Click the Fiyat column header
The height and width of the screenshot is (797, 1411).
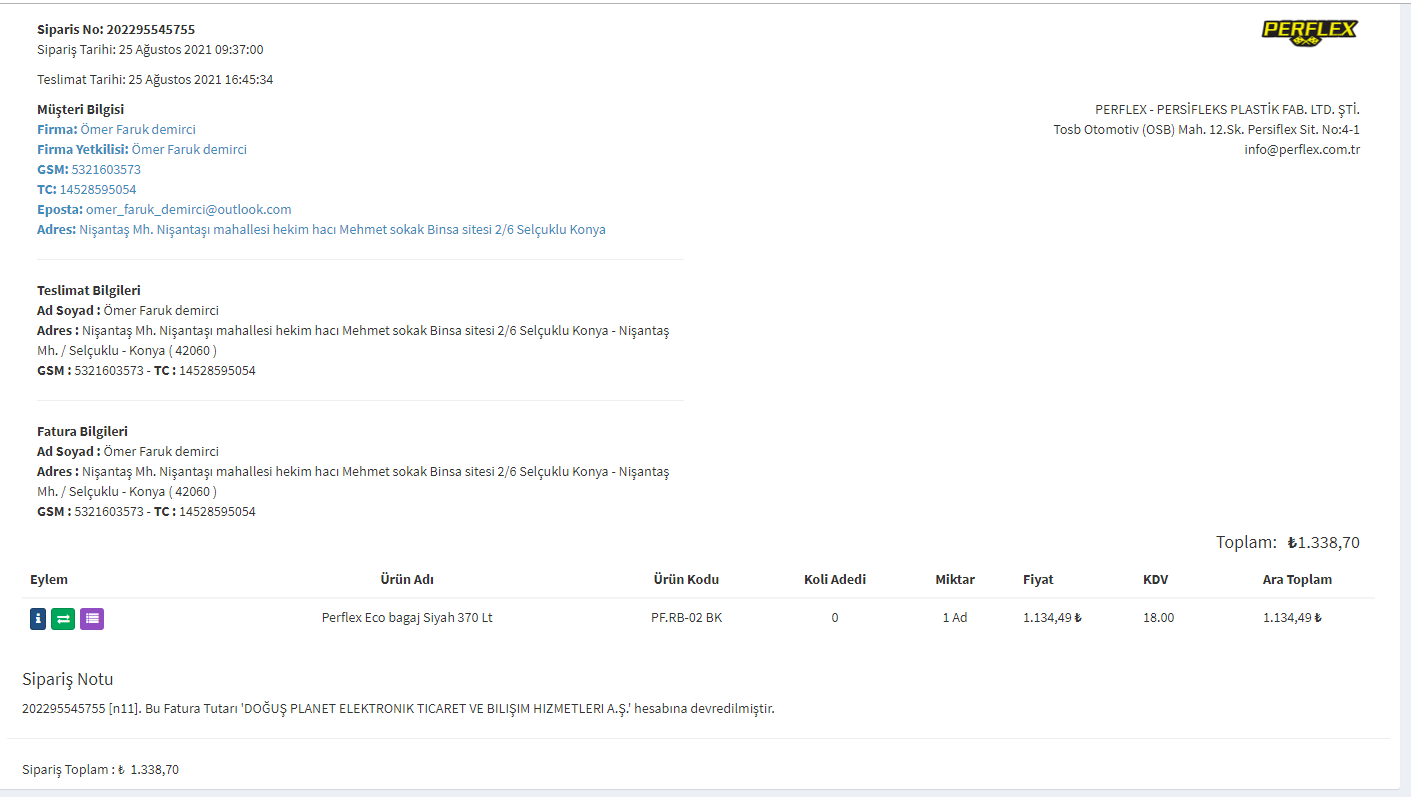[1038, 580]
